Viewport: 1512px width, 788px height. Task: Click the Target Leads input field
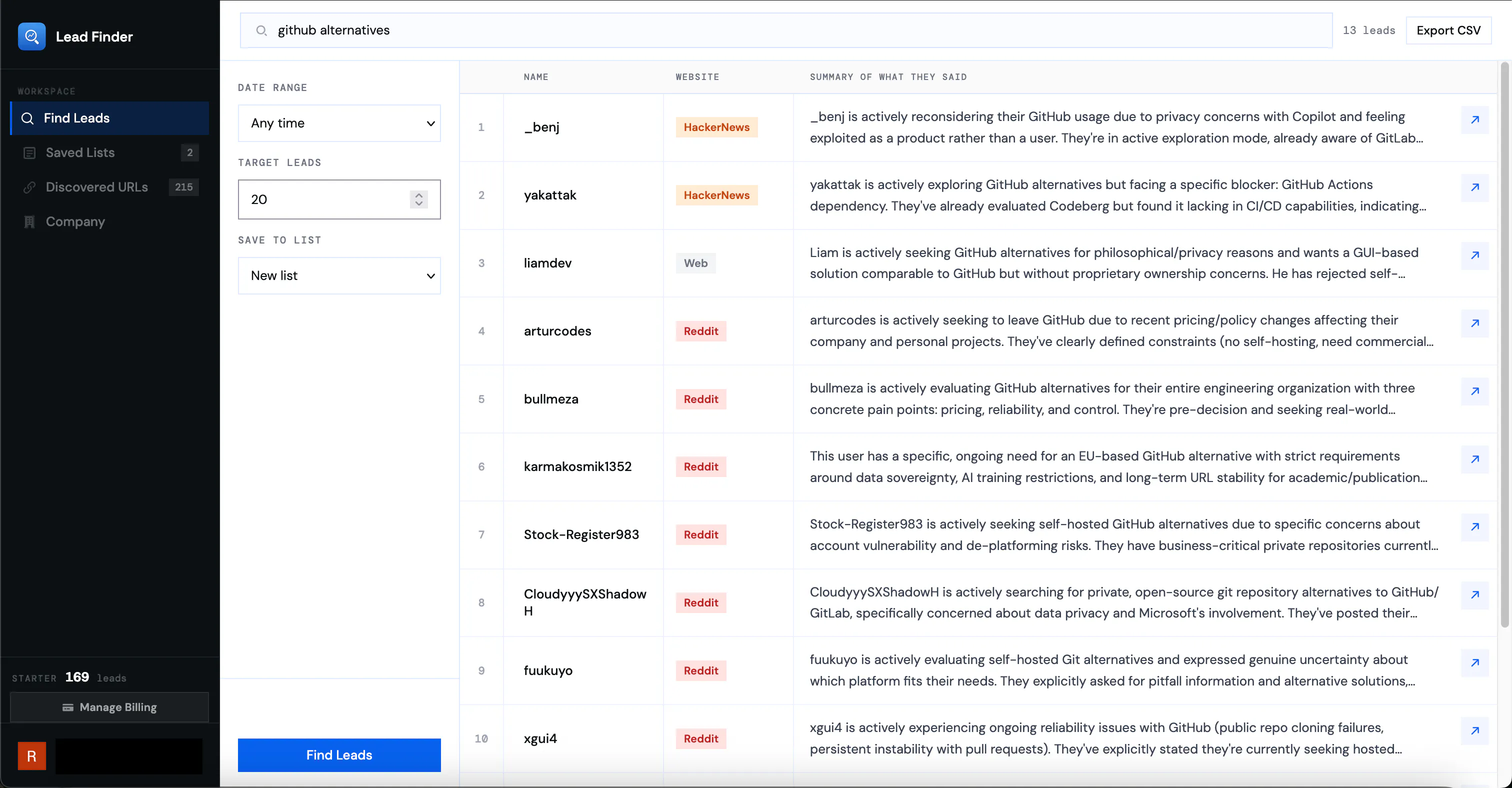[339, 199]
